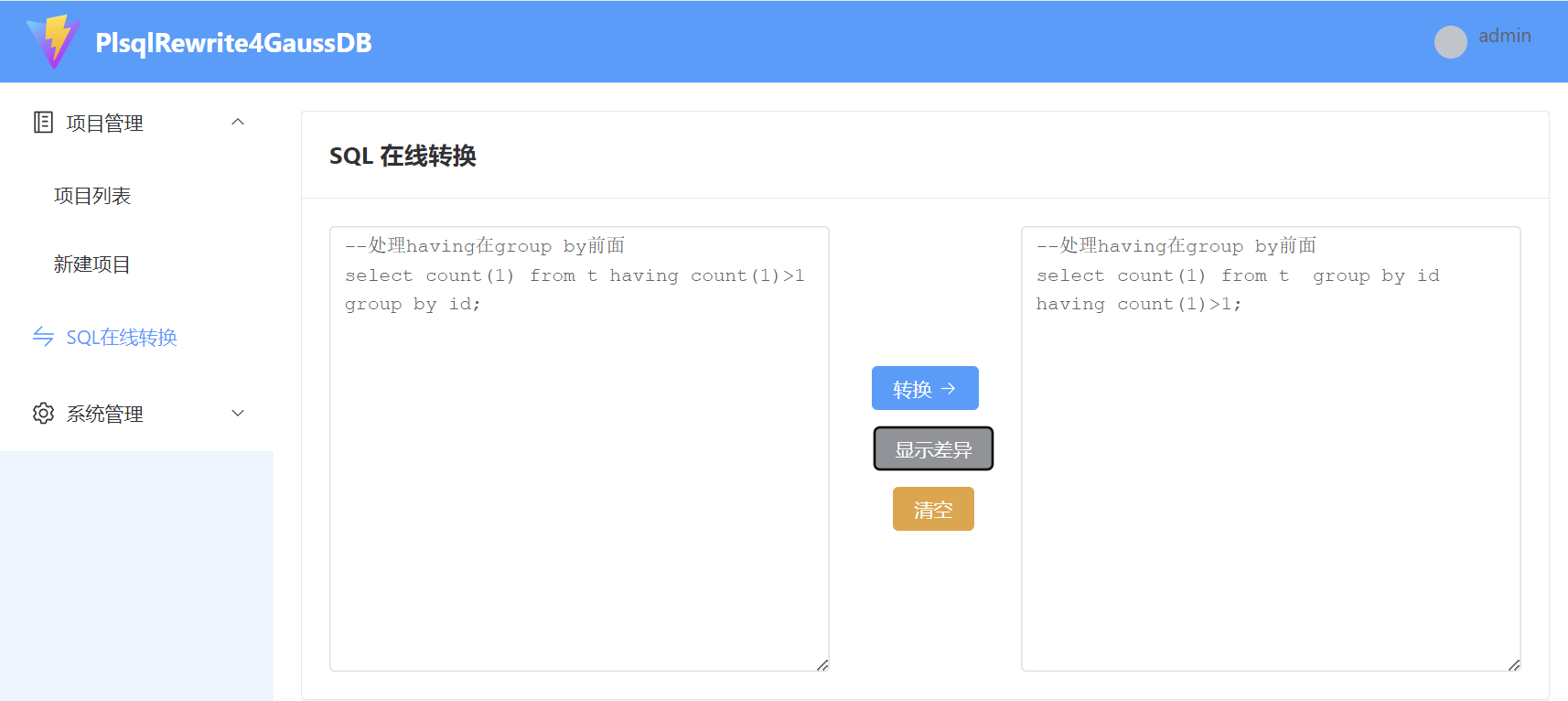Open 项目列表 in sidebar
This screenshot has width=1568, height=701.
[x=92, y=196]
